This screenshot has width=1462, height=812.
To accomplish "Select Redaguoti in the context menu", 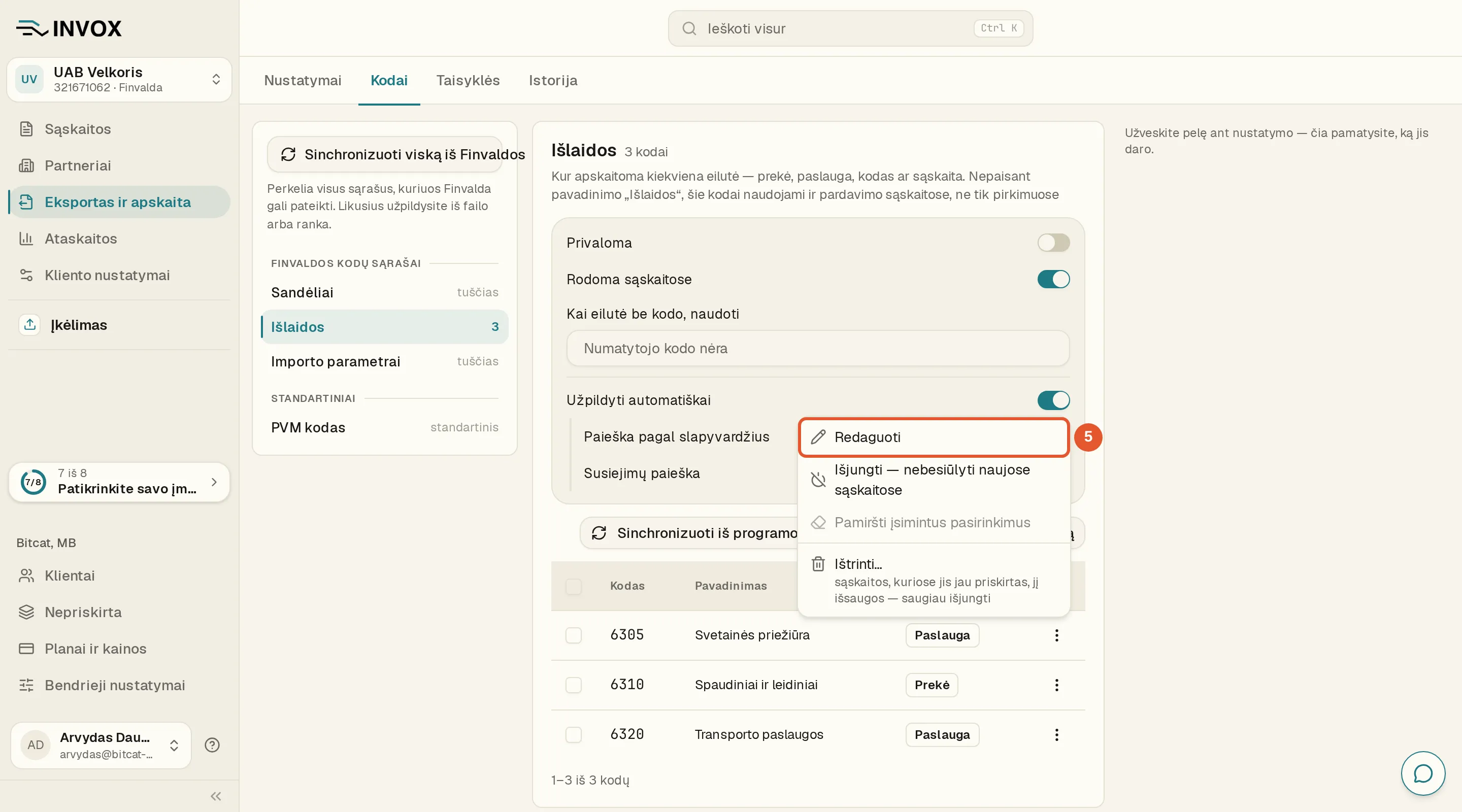I will pos(934,437).
